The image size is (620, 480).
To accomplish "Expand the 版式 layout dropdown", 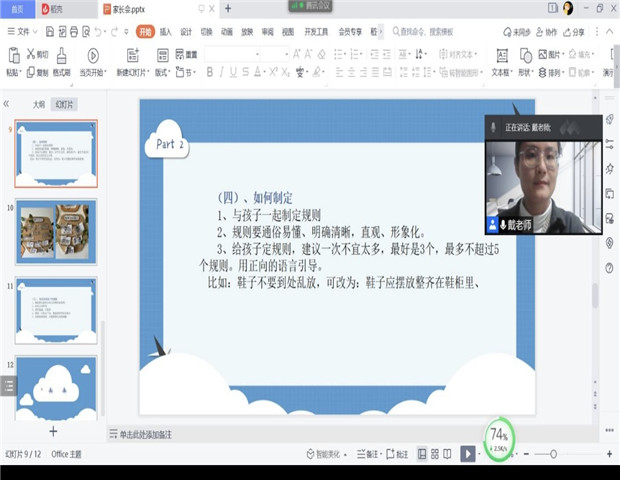I will pos(163,73).
